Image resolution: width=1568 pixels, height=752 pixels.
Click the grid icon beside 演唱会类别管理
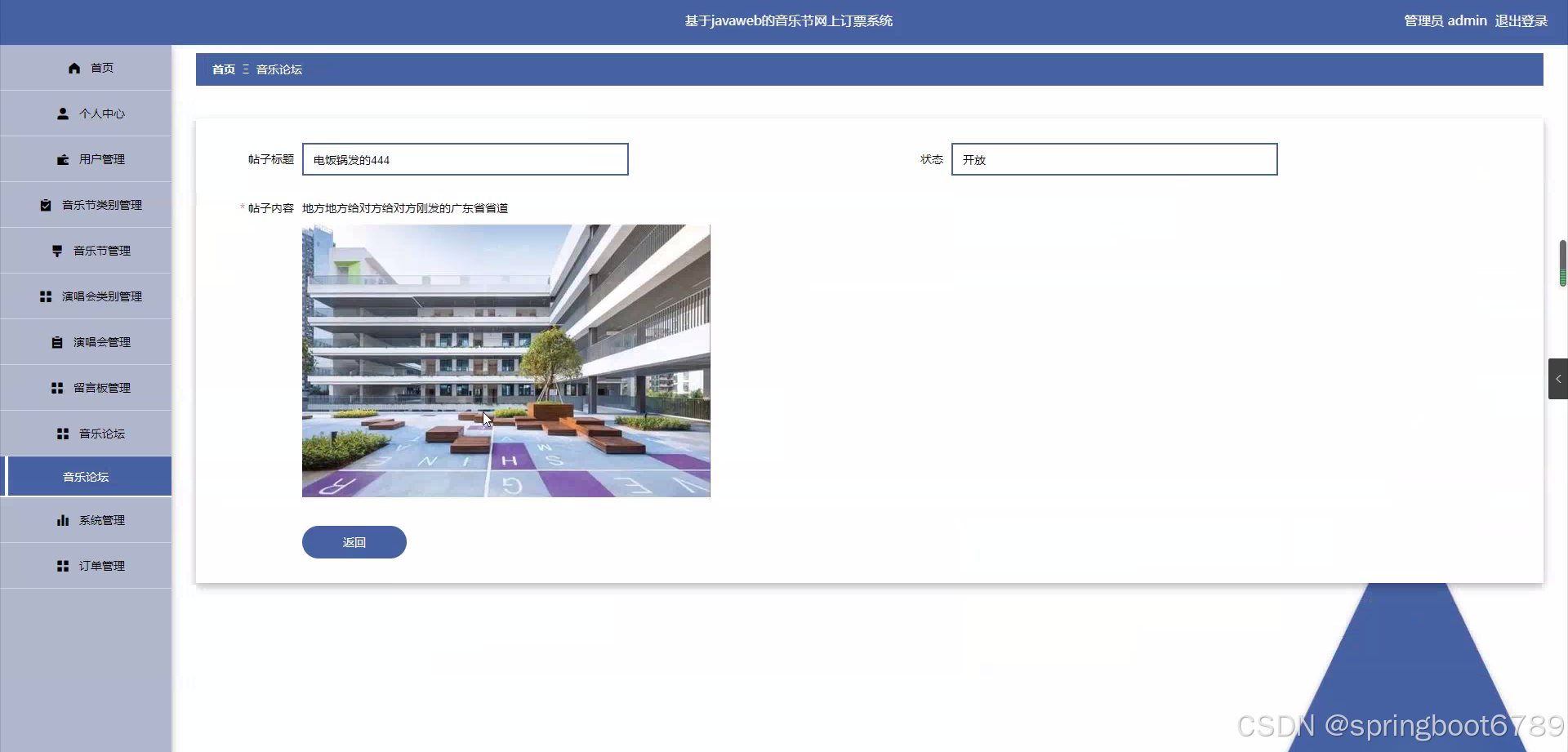(x=46, y=296)
